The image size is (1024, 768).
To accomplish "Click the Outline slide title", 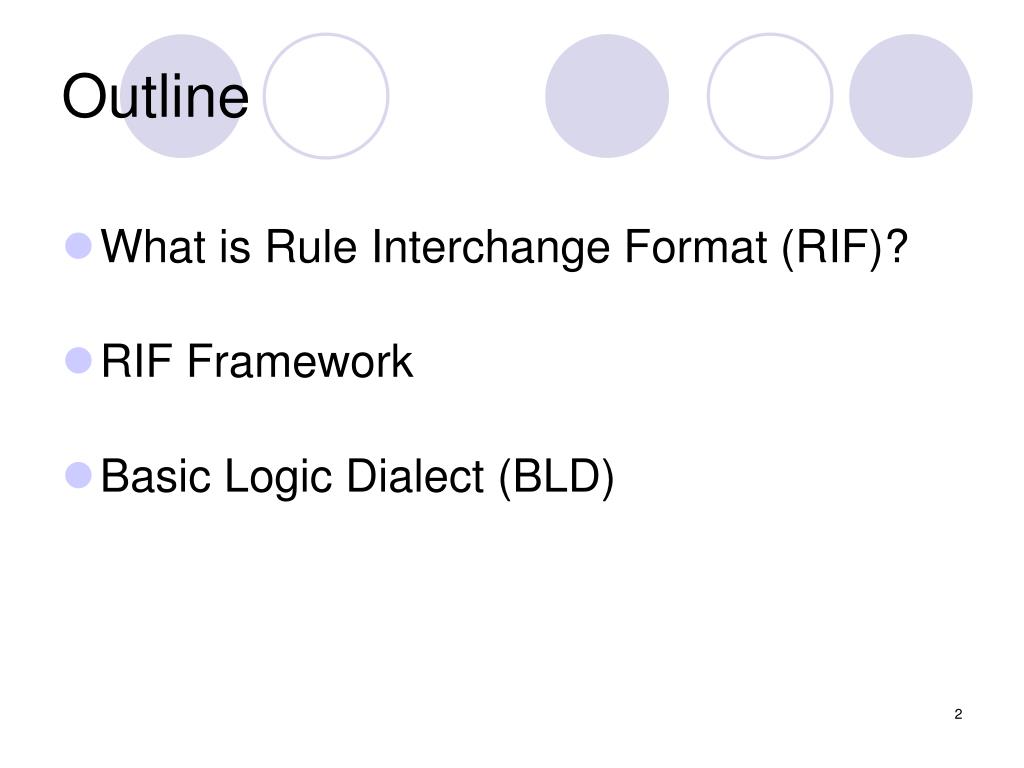I will click(x=155, y=97).
